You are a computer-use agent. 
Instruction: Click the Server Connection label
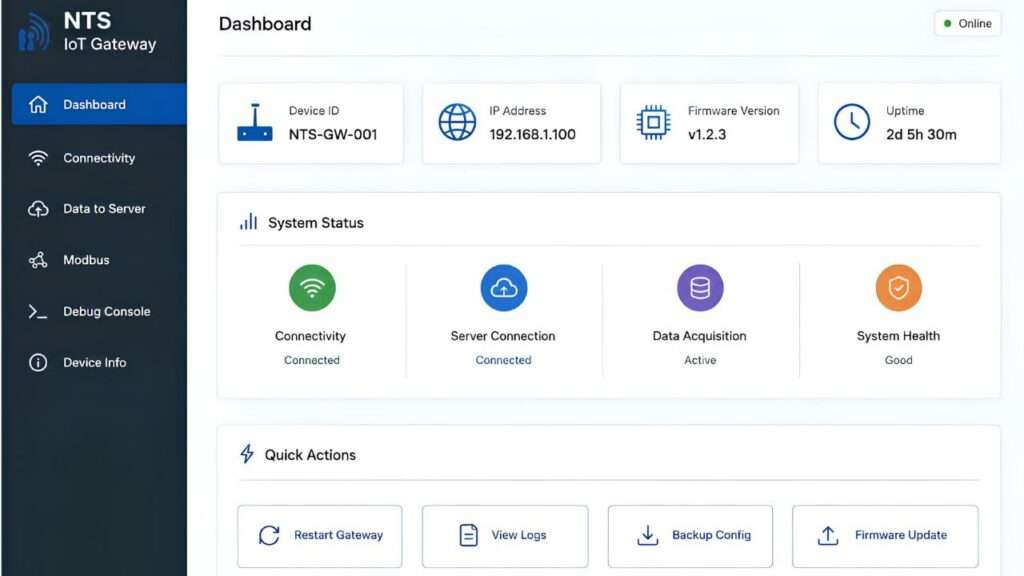503,336
